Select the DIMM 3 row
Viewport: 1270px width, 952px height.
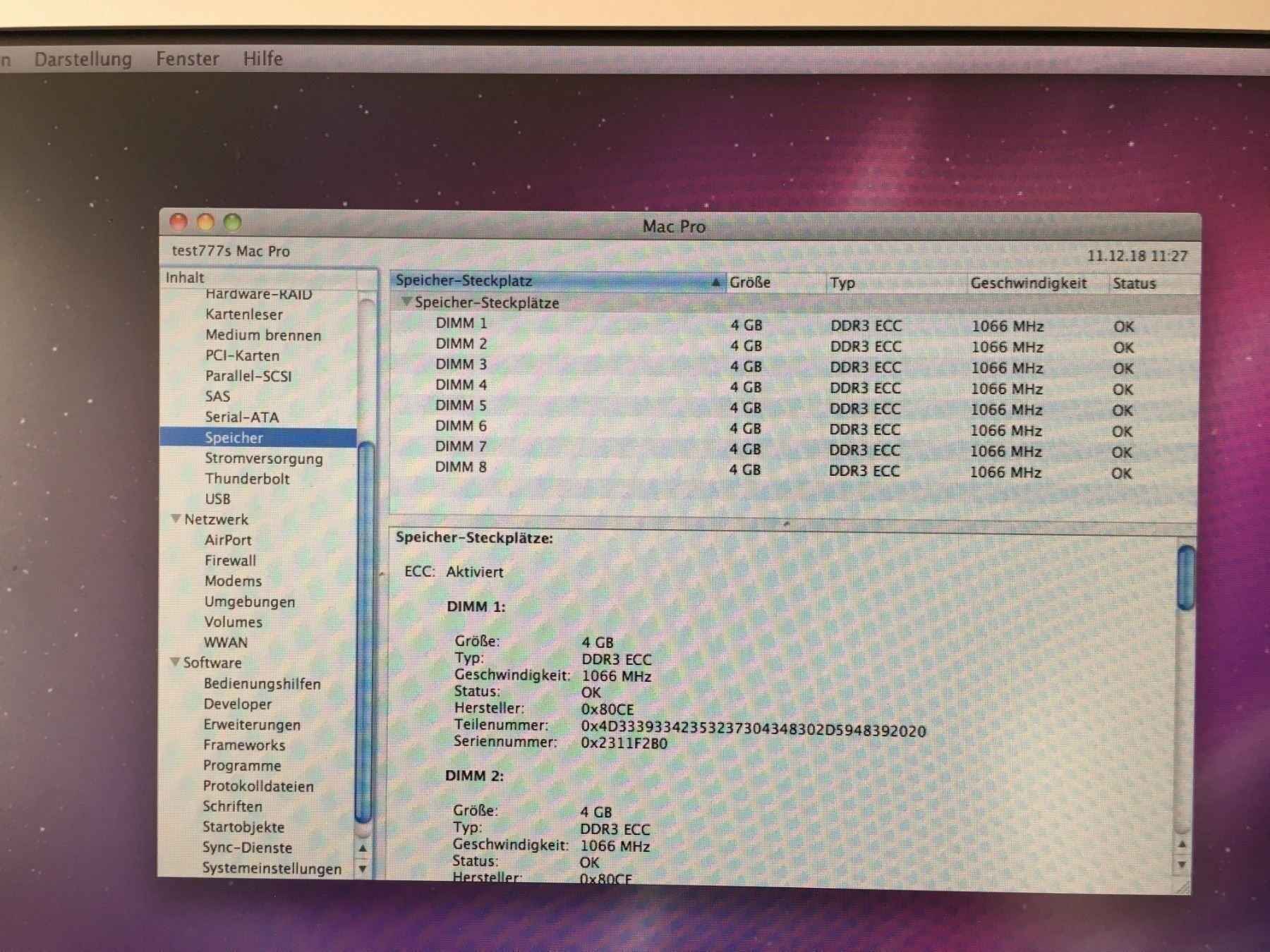click(794, 365)
